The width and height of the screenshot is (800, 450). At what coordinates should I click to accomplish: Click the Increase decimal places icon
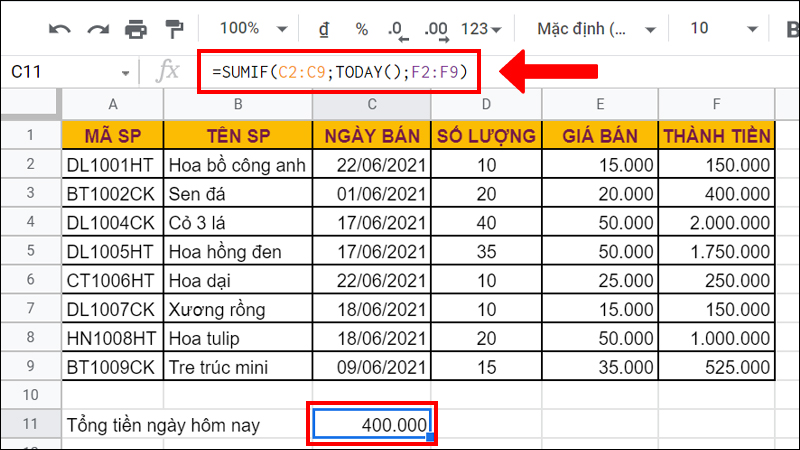coord(436,28)
